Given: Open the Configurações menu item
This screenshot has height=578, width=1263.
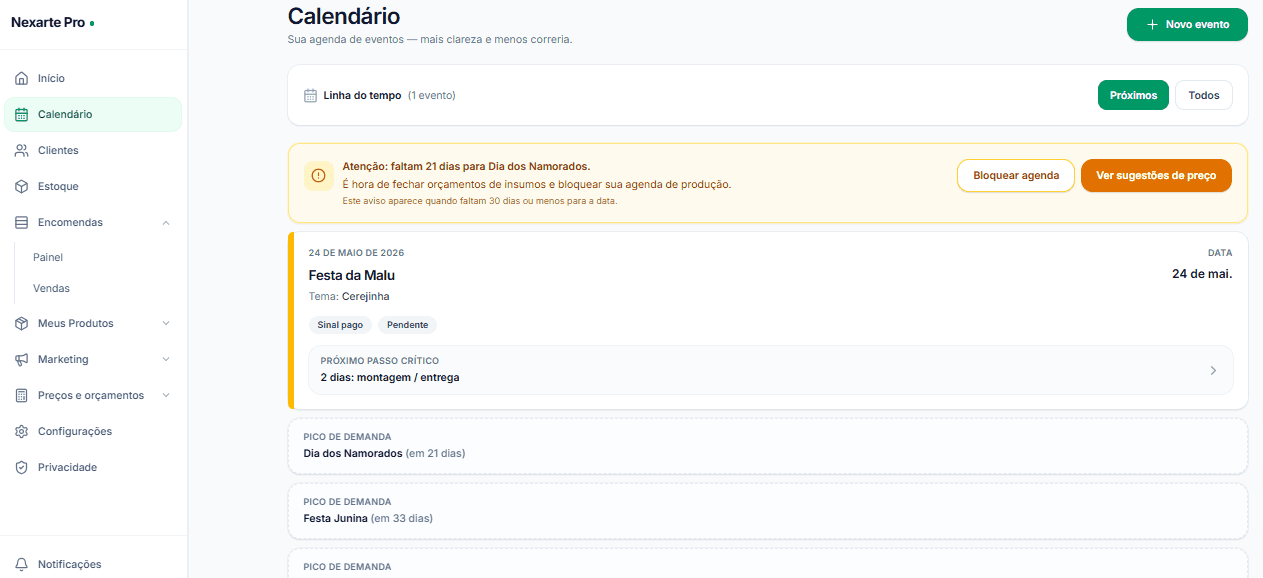Looking at the screenshot, I should [x=94, y=431].
